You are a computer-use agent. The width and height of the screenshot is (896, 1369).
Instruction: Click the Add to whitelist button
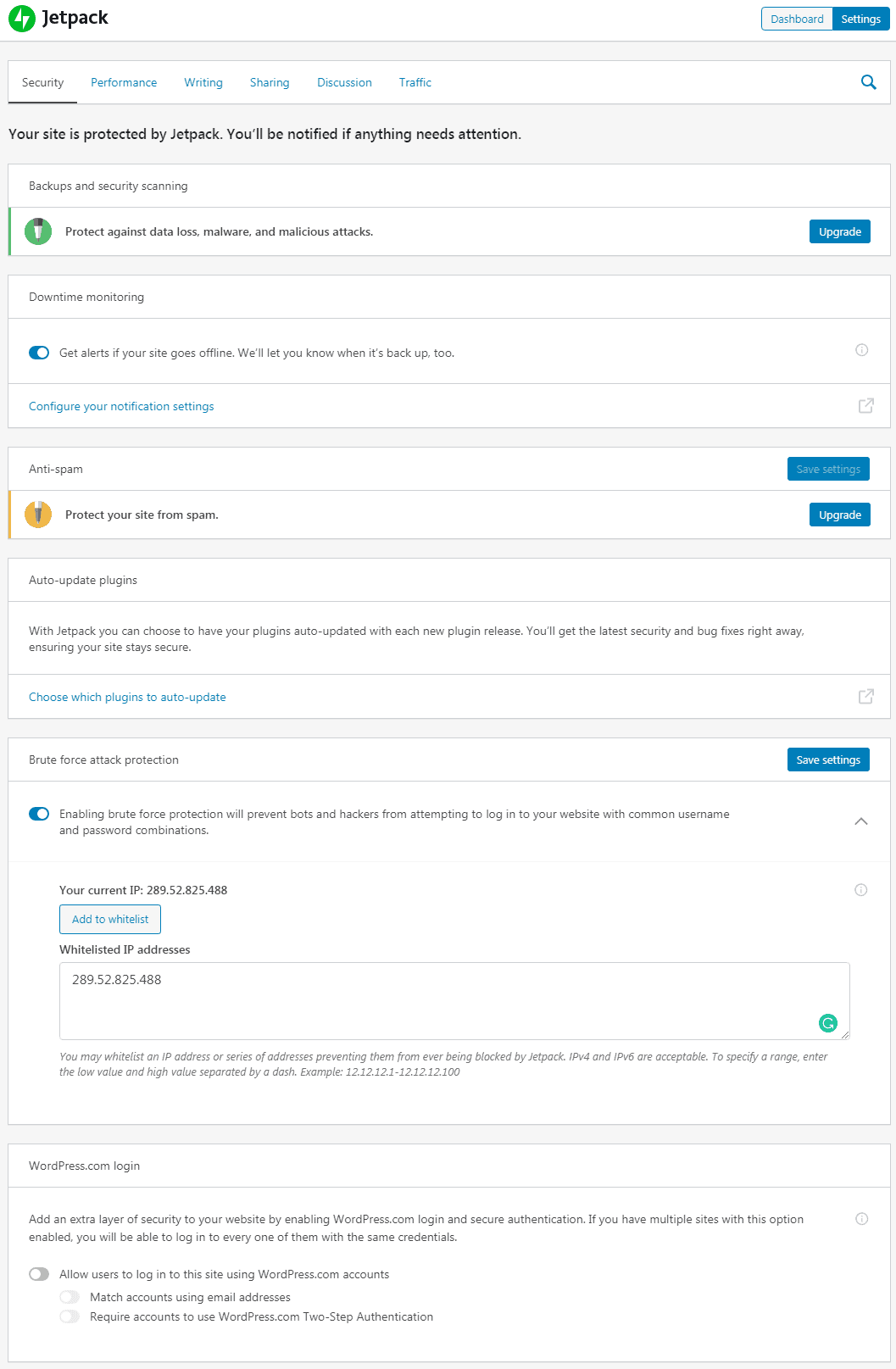[110, 920]
